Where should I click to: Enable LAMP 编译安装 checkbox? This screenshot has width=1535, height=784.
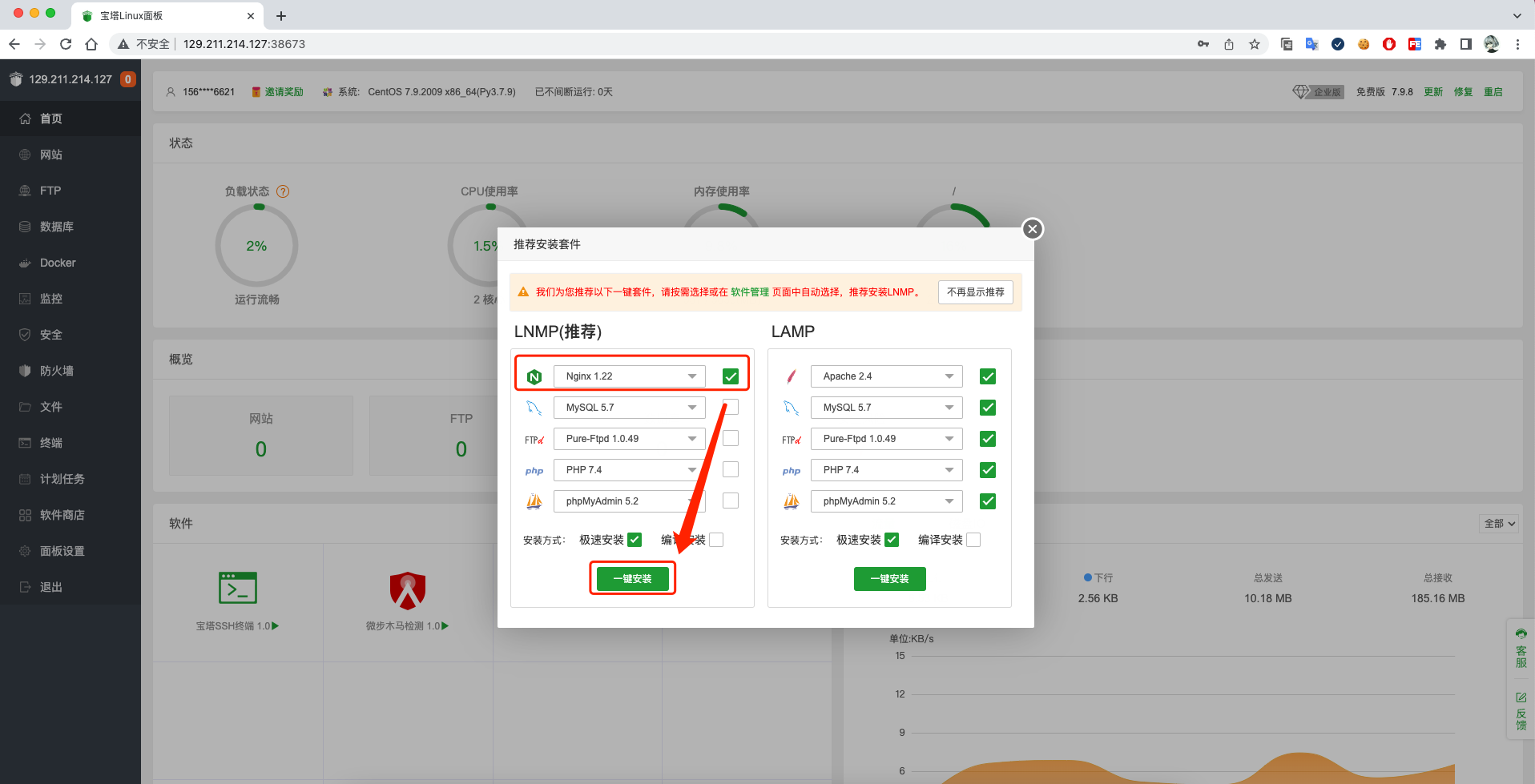(973, 540)
